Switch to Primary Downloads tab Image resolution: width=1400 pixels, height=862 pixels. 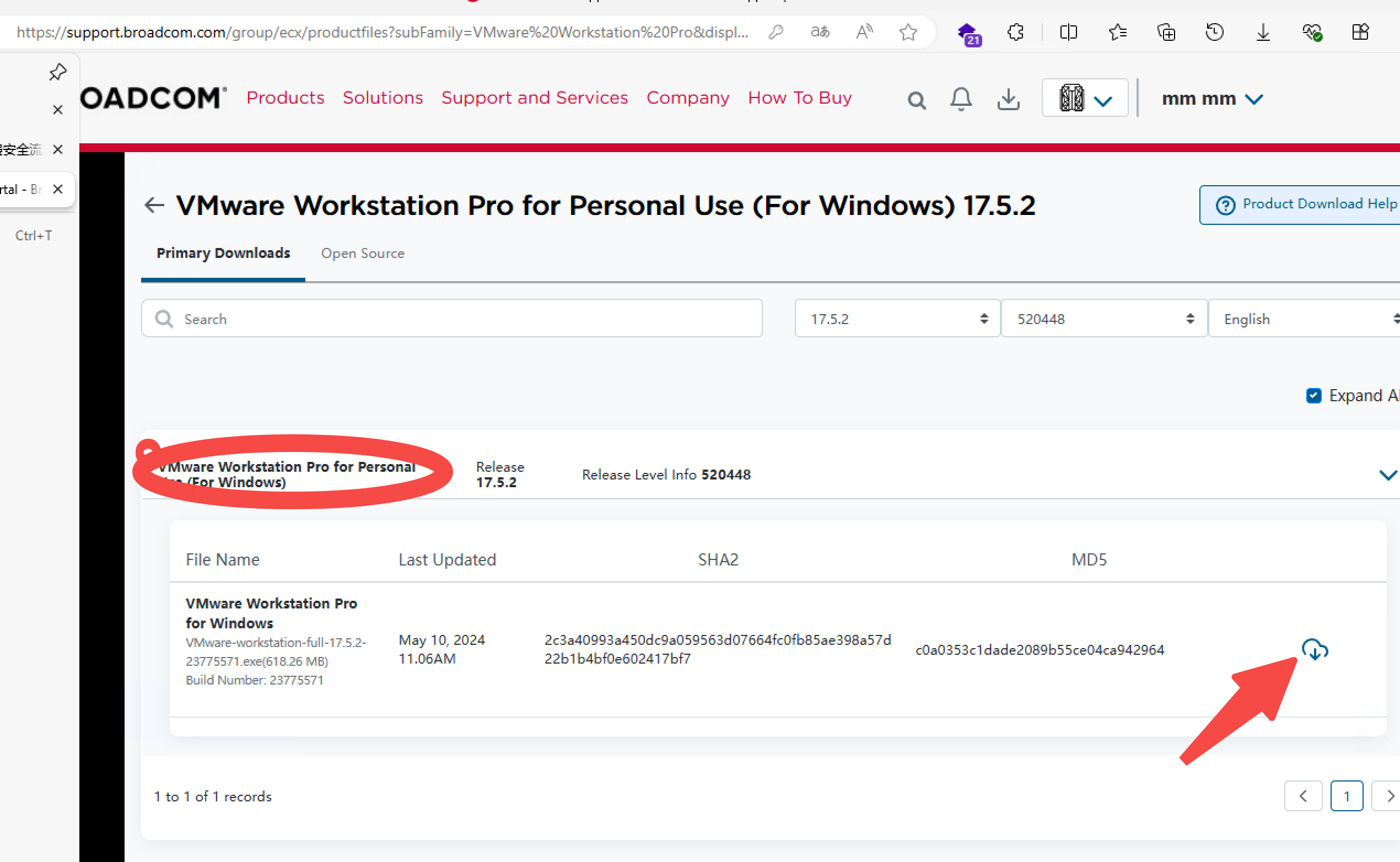223,253
